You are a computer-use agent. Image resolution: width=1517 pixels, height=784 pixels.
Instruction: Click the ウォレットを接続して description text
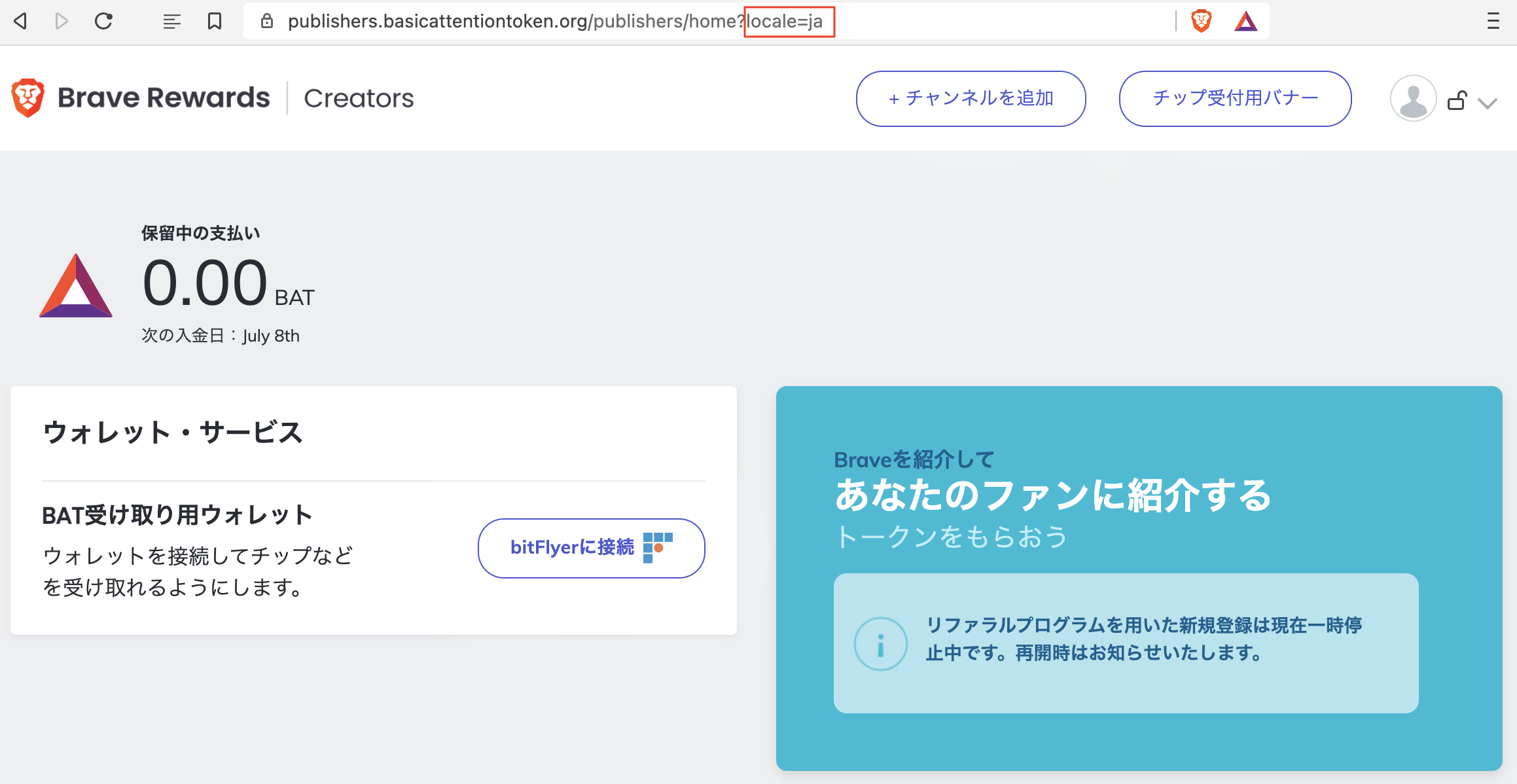coord(198,571)
